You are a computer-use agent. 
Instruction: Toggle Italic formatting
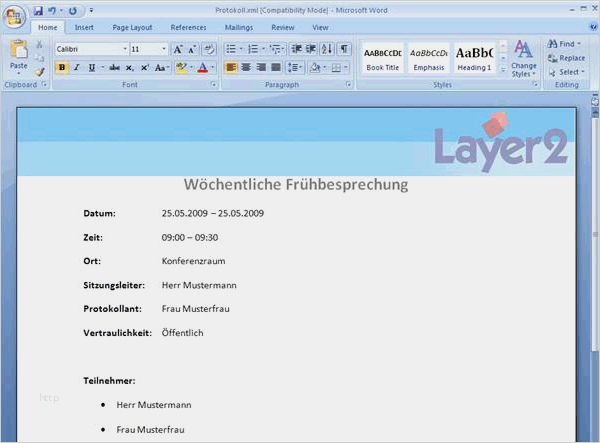(x=77, y=68)
